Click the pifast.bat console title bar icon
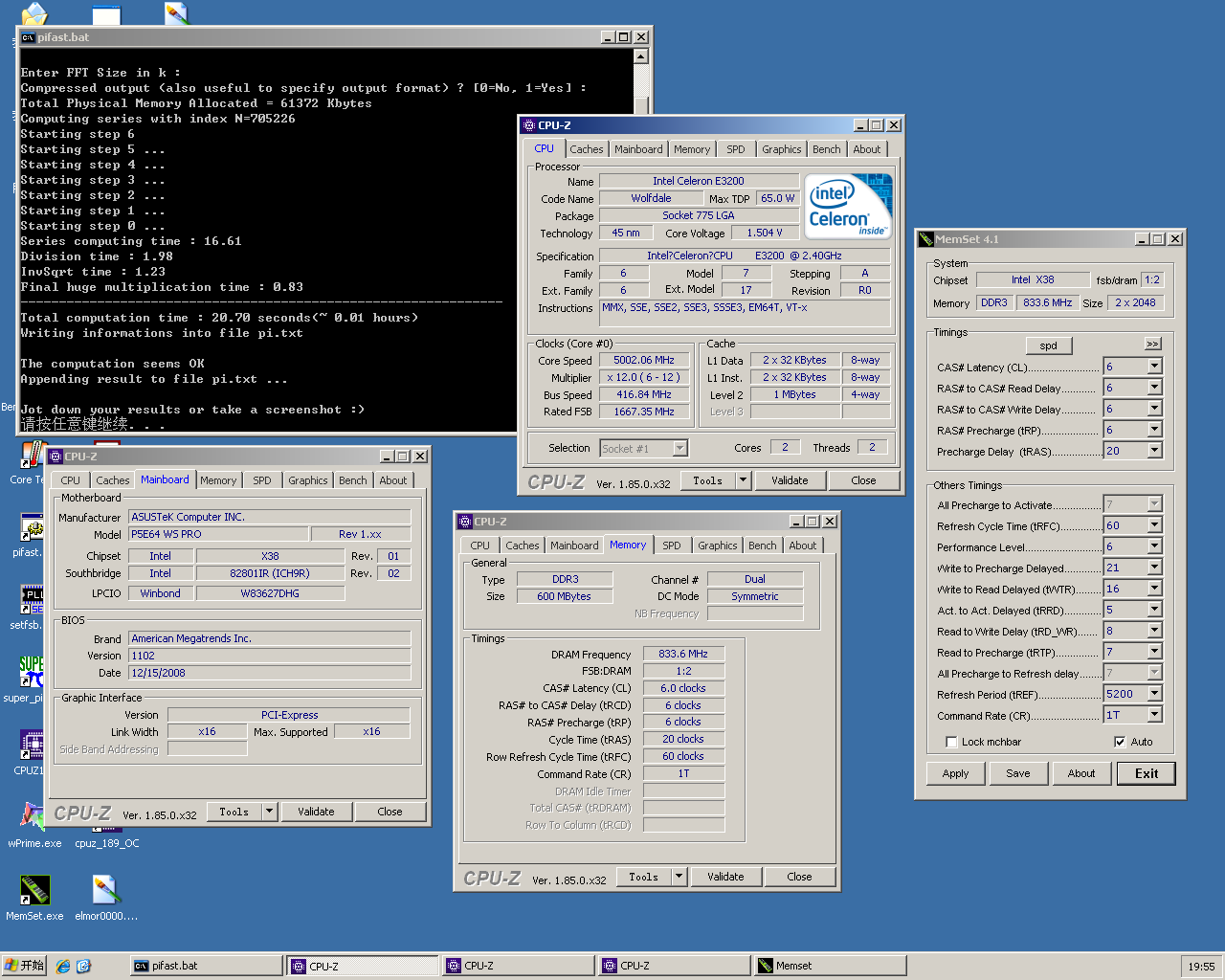The height and width of the screenshot is (980, 1225). [x=29, y=37]
